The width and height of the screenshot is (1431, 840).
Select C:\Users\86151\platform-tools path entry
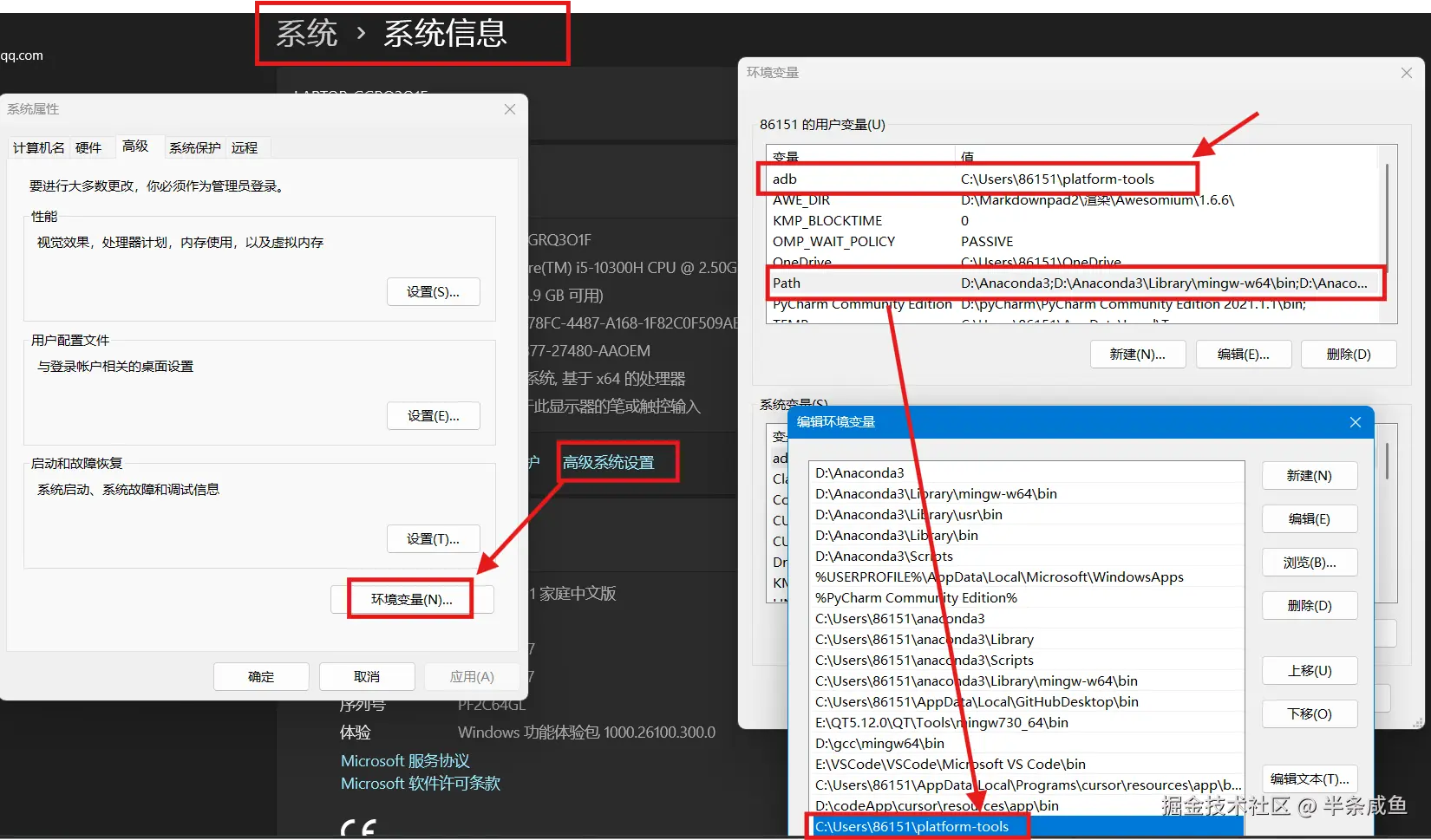tap(911, 826)
